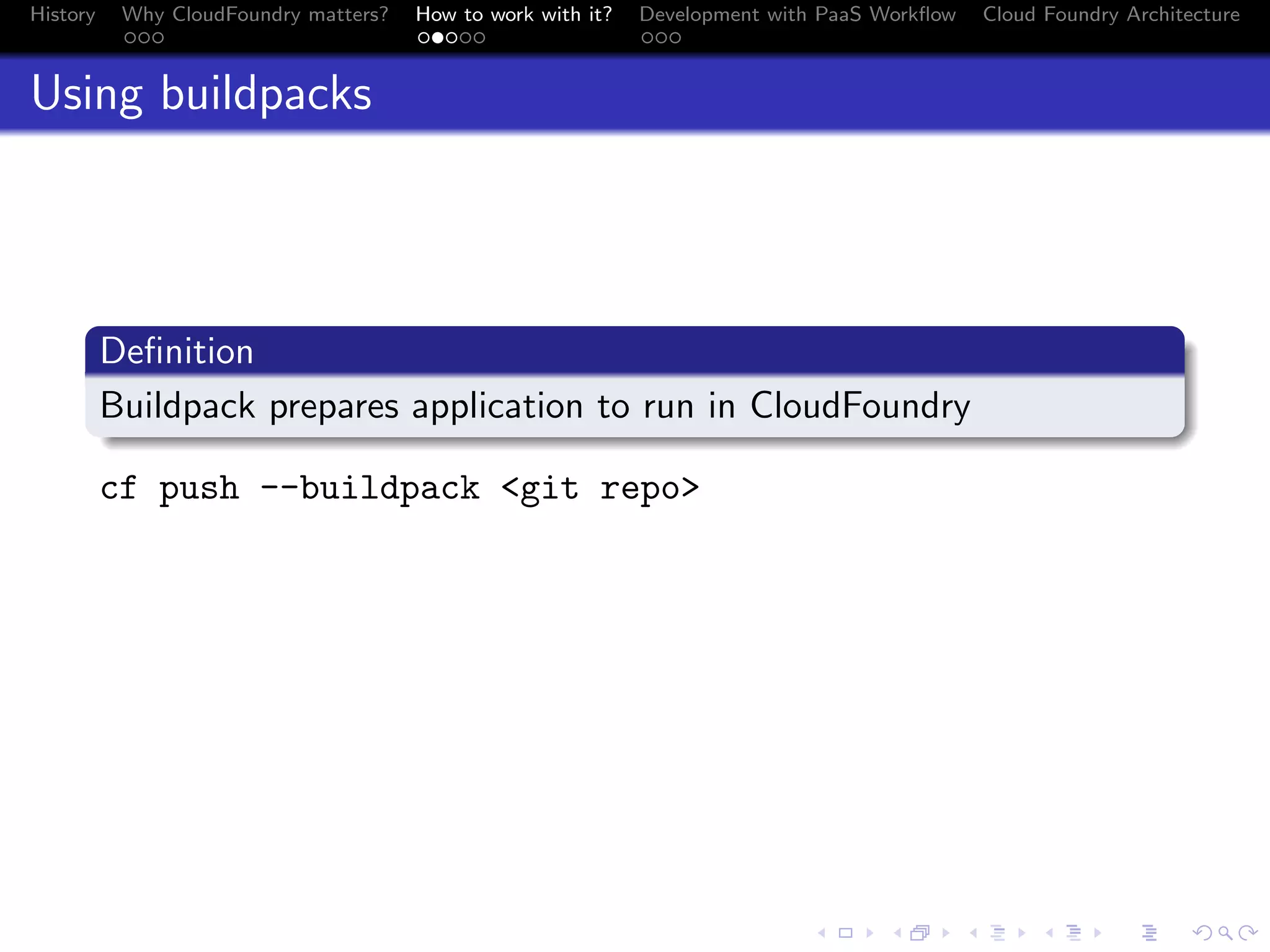Go to previous slide with the leftmost arrow
The image size is (1270, 952).
[822, 933]
